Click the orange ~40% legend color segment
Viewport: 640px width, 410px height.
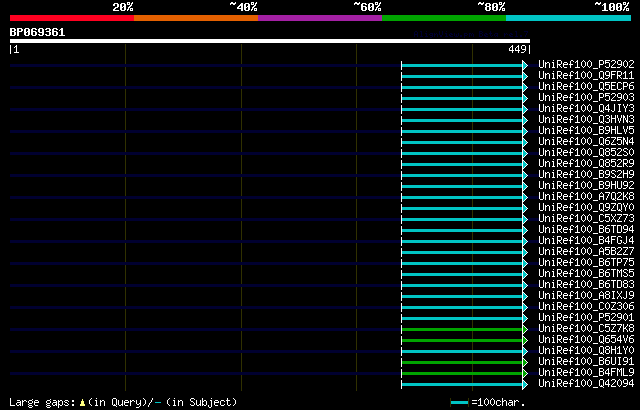click(196, 18)
